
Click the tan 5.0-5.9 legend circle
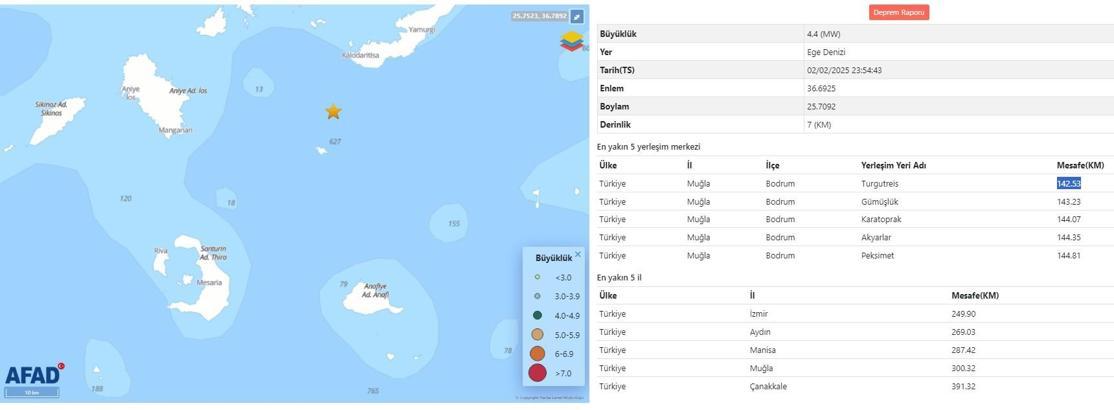point(538,334)
